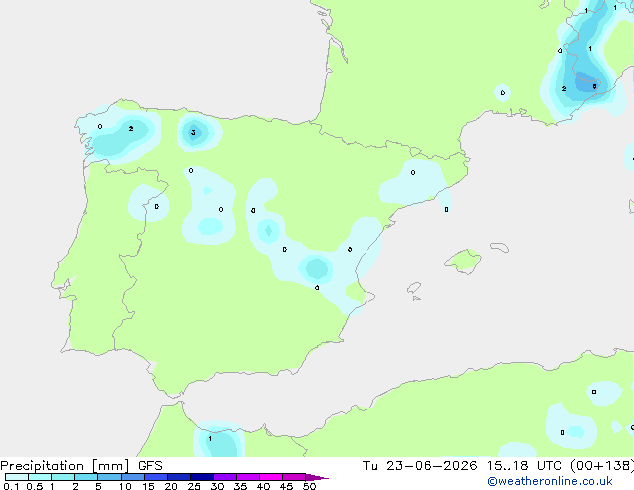Pick the 15–20 mm legend color swatch
This screenshot has width=634, height=490.
coord(156,477)
